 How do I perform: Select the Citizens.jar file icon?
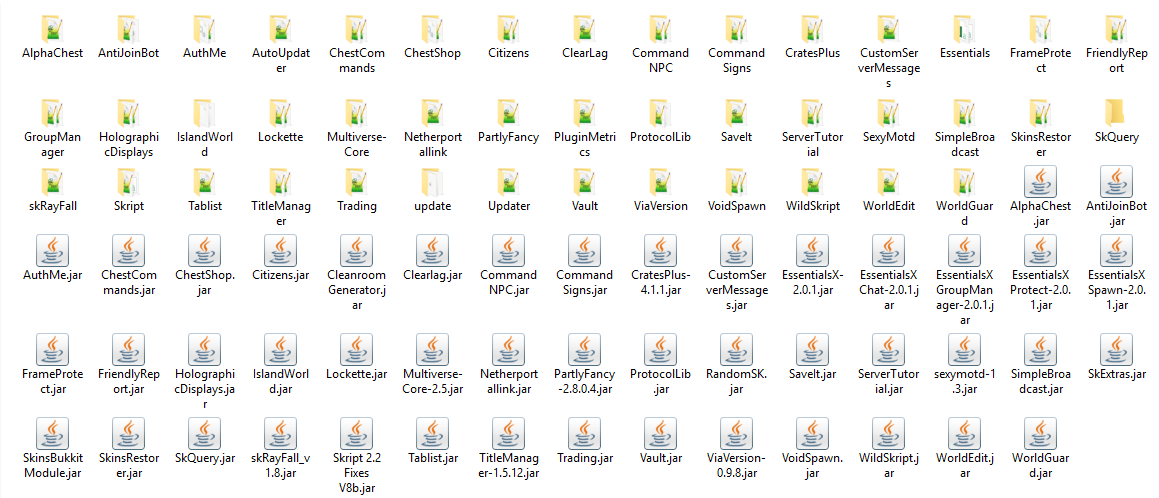coord(281,250)
